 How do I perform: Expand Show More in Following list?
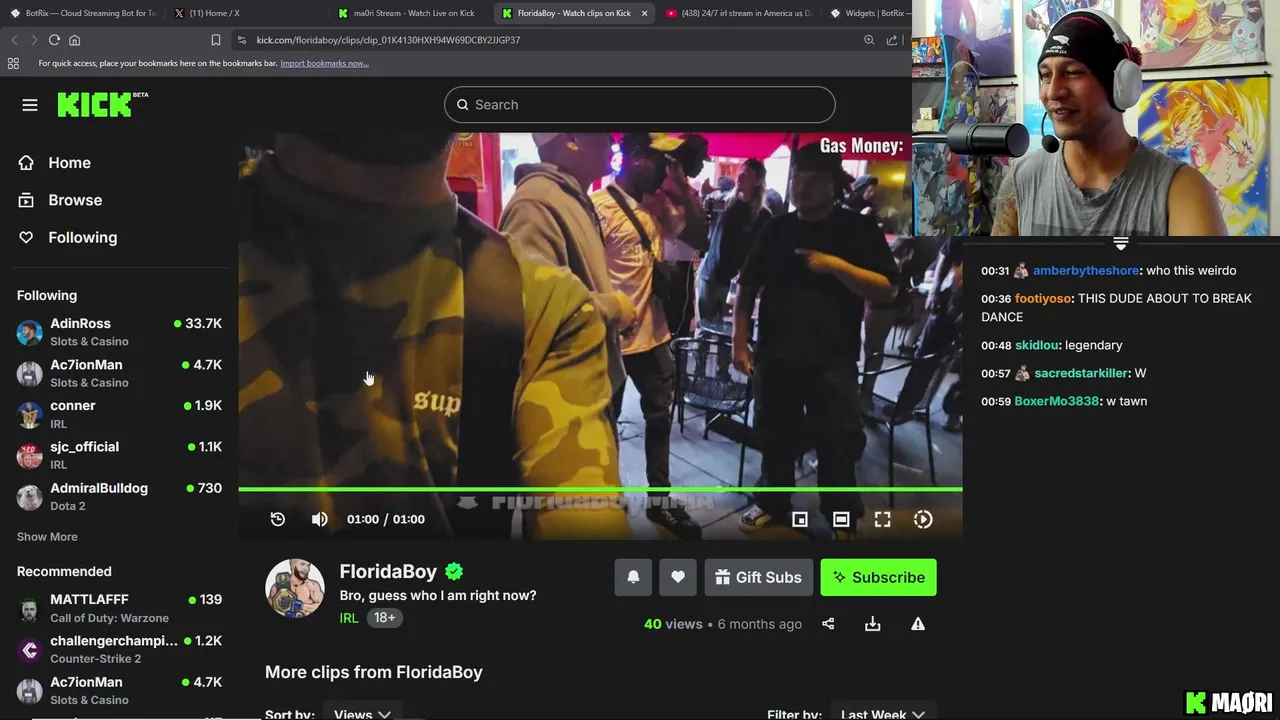[47, 537]
